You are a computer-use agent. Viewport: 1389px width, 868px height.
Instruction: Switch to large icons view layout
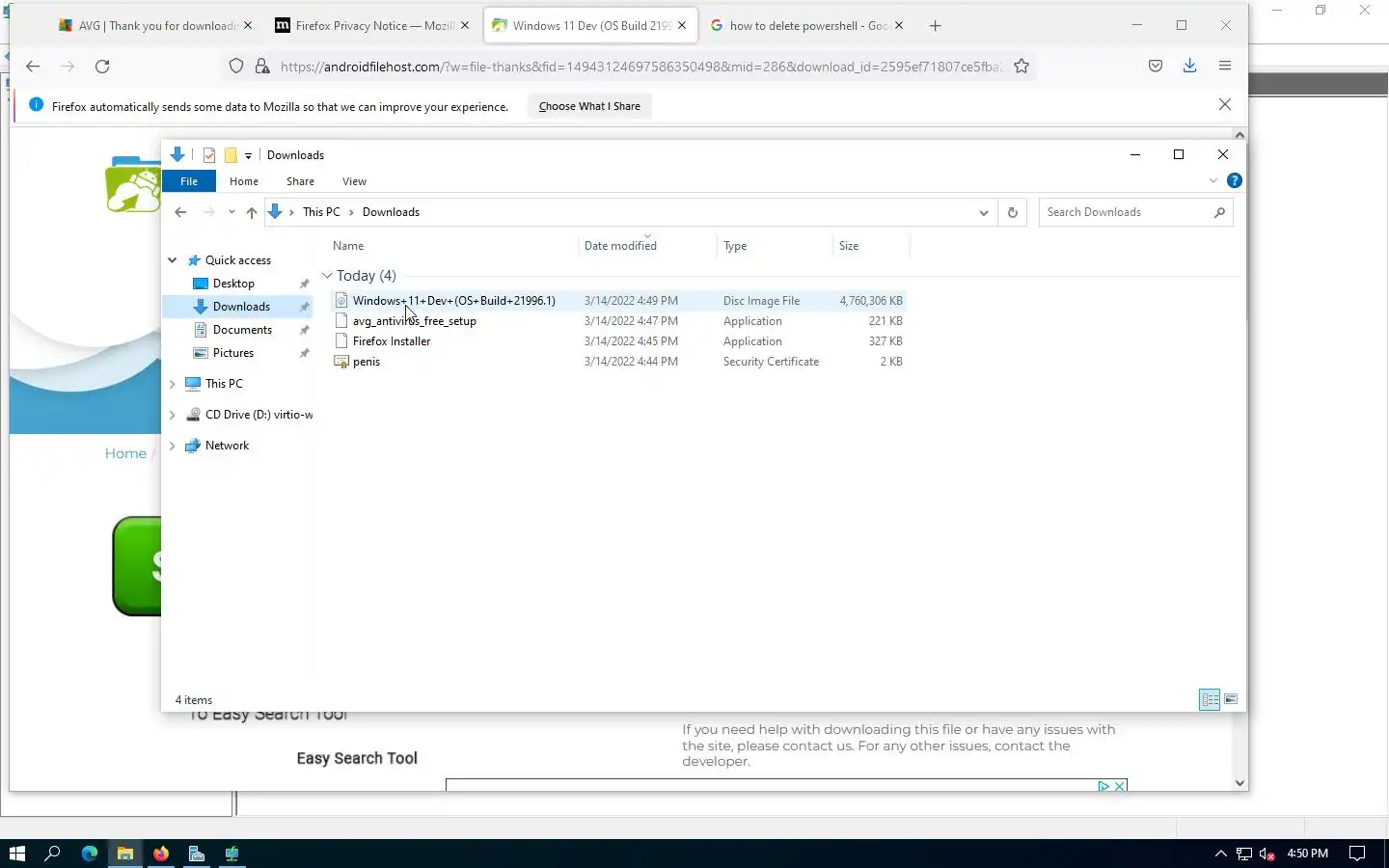(1231, 699)
